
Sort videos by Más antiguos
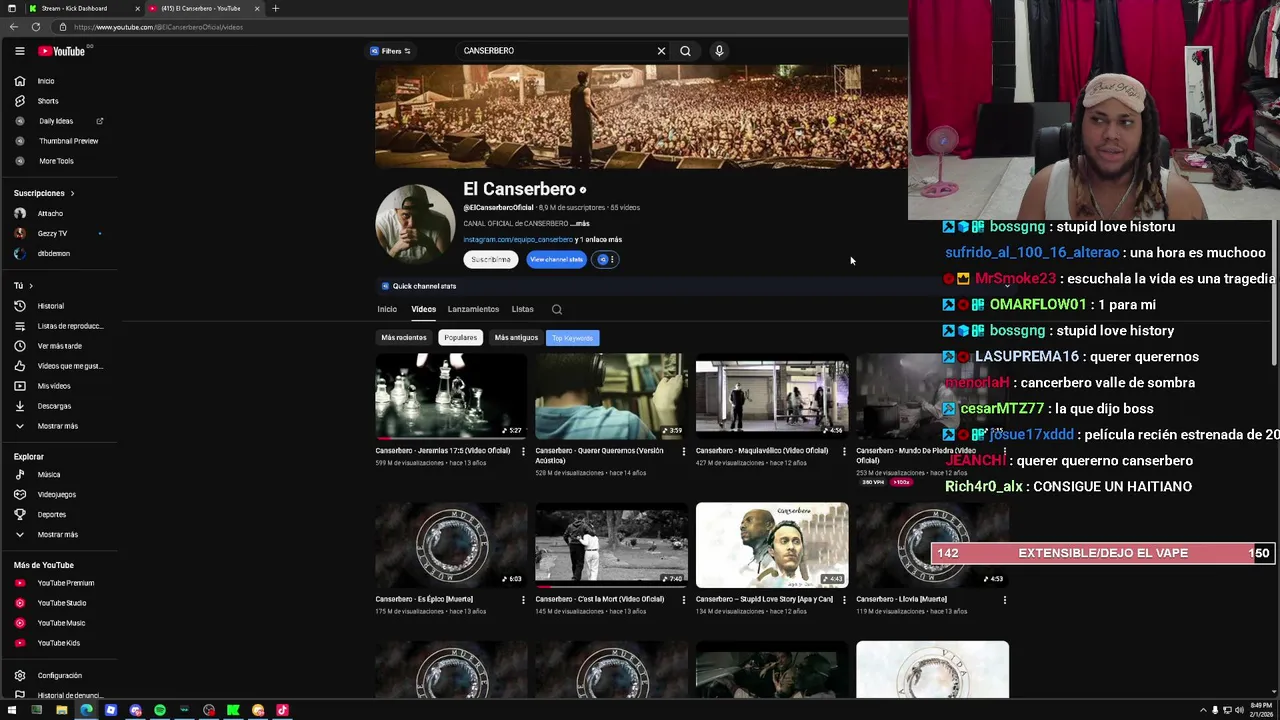pos(516,338)
